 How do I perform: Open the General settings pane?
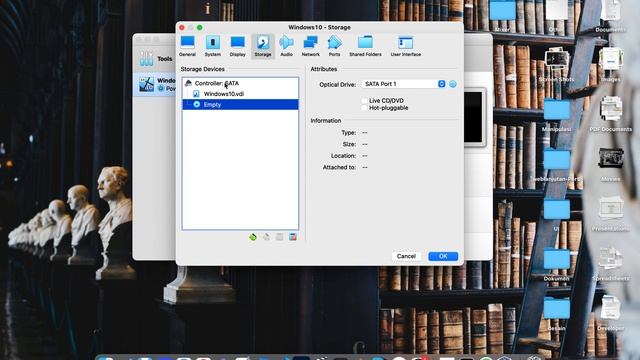(x=187, y=46)
